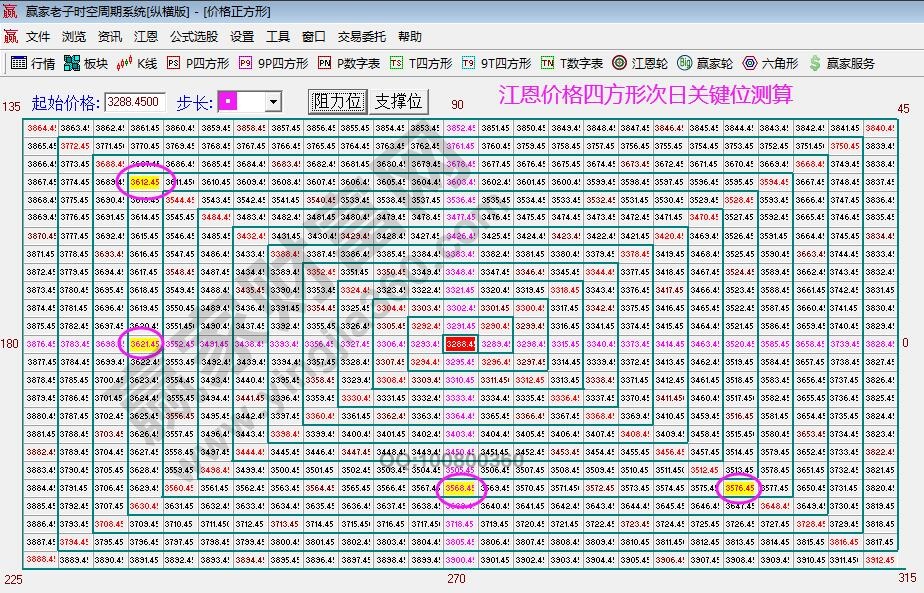Image resolution: width=924 pixels, height=593 pixels.
Task: Open the 交易委托 menu
Action: click(x=364, y=37)
